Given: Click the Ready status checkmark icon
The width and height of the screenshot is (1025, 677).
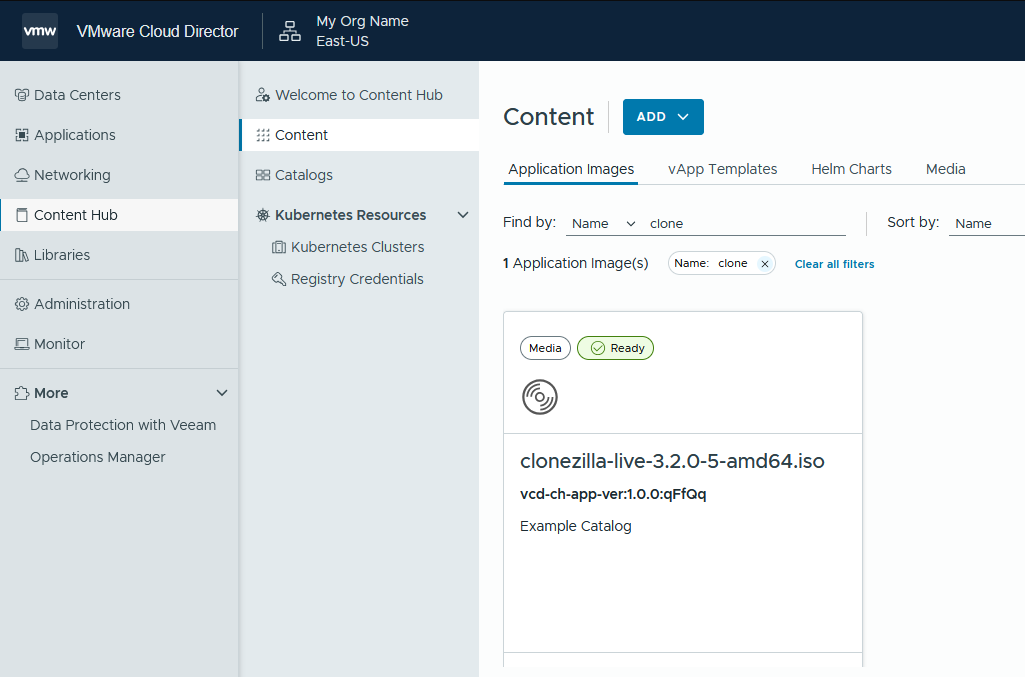Looking at the screenshot, I should pyautogui.click(x=597, y=348).
